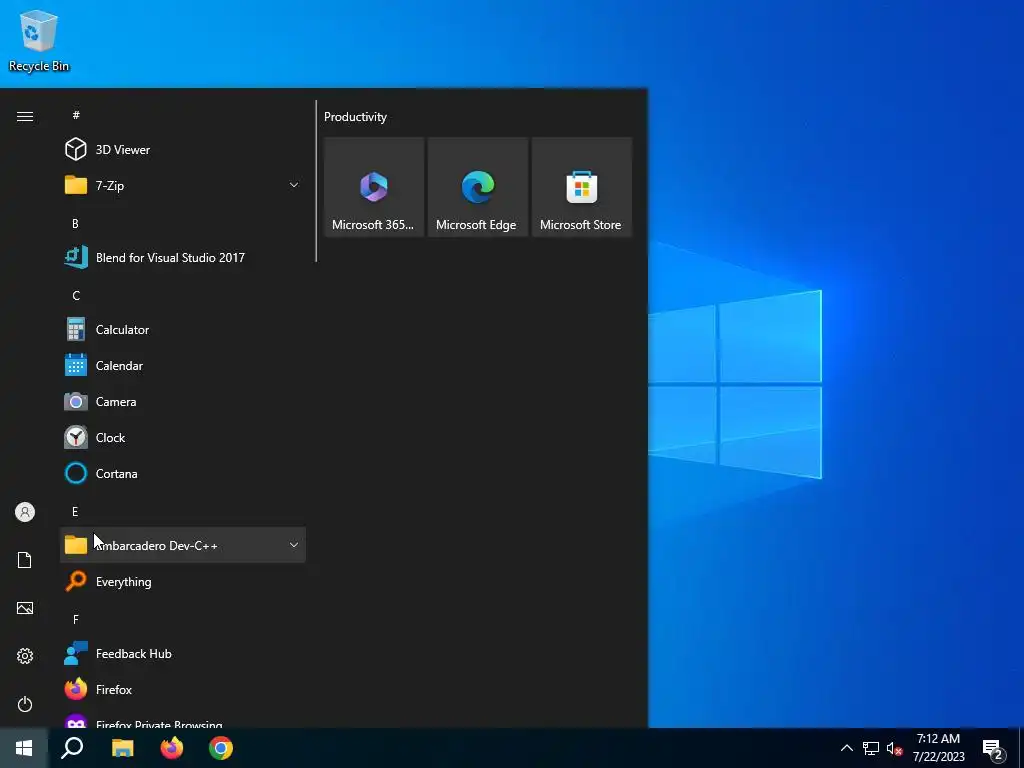Click the Start app list scrollbar
The width and height of the screenshot is (1024, 768).
point(316,181)
